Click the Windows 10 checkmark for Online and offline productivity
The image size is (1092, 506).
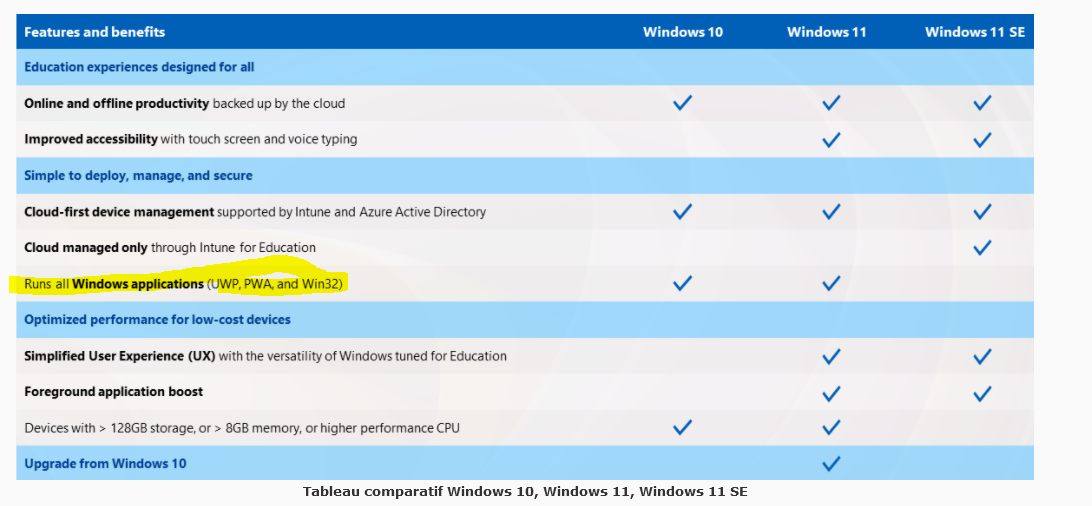(682, 103)
